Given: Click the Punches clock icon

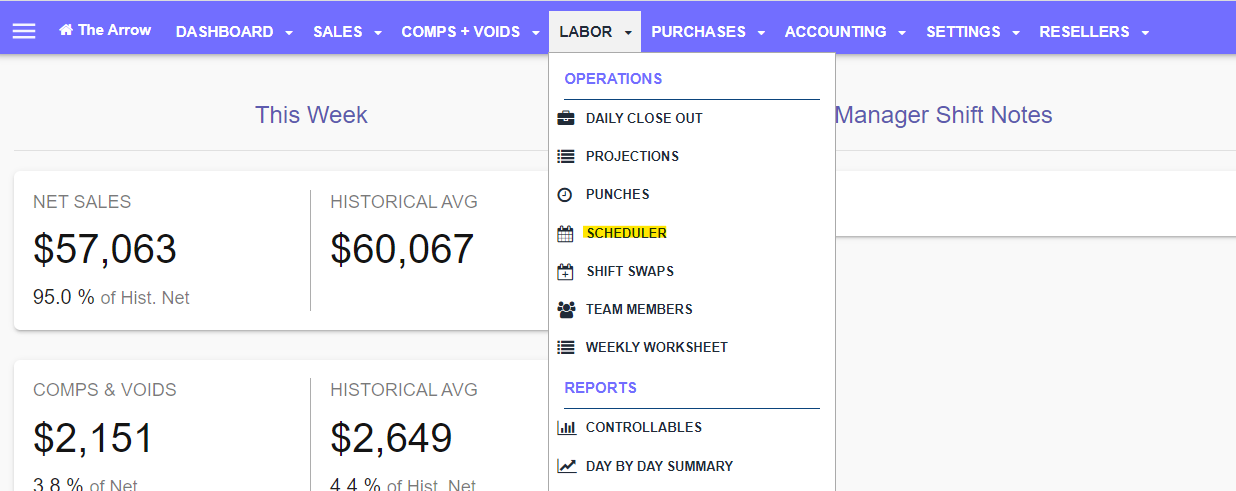Looking at the screenshot, I should pos(565,194).
